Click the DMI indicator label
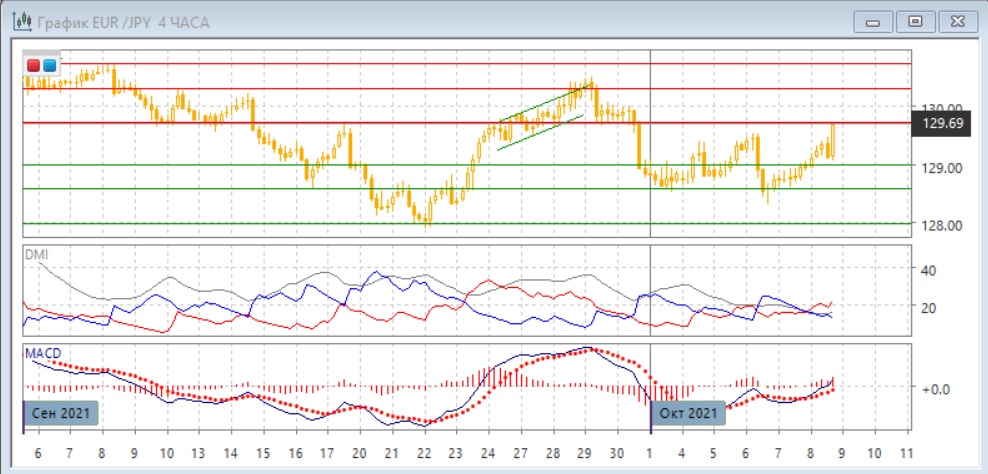This screenshot has height=474, width=988. (35, 255)
